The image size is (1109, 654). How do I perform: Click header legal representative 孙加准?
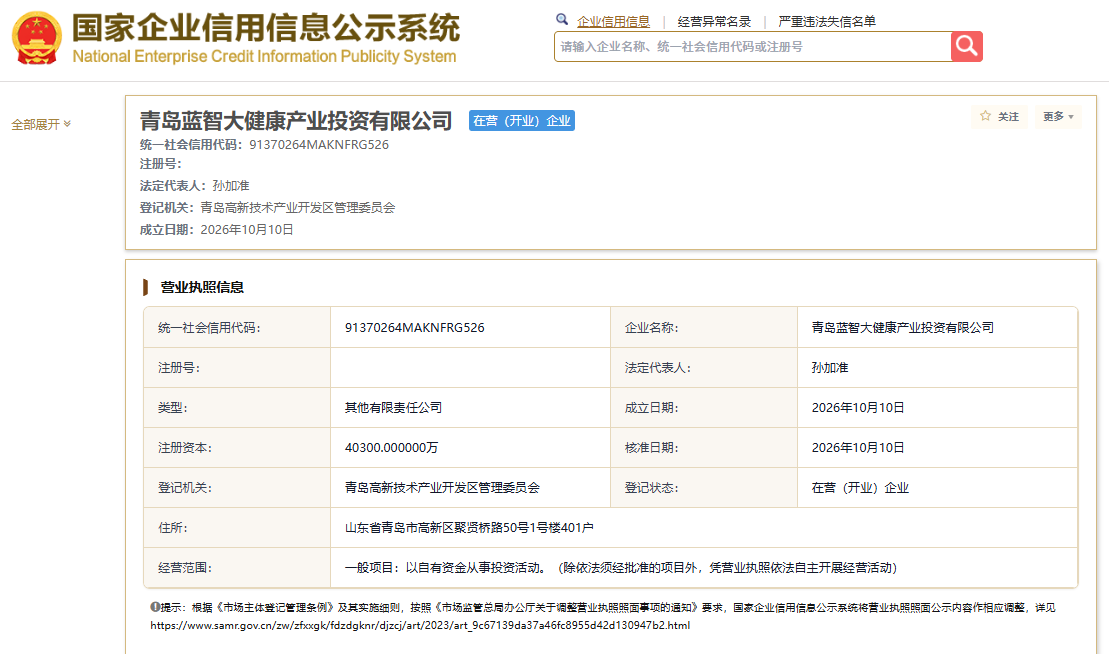pyautogui.click(x=231, y=185)
